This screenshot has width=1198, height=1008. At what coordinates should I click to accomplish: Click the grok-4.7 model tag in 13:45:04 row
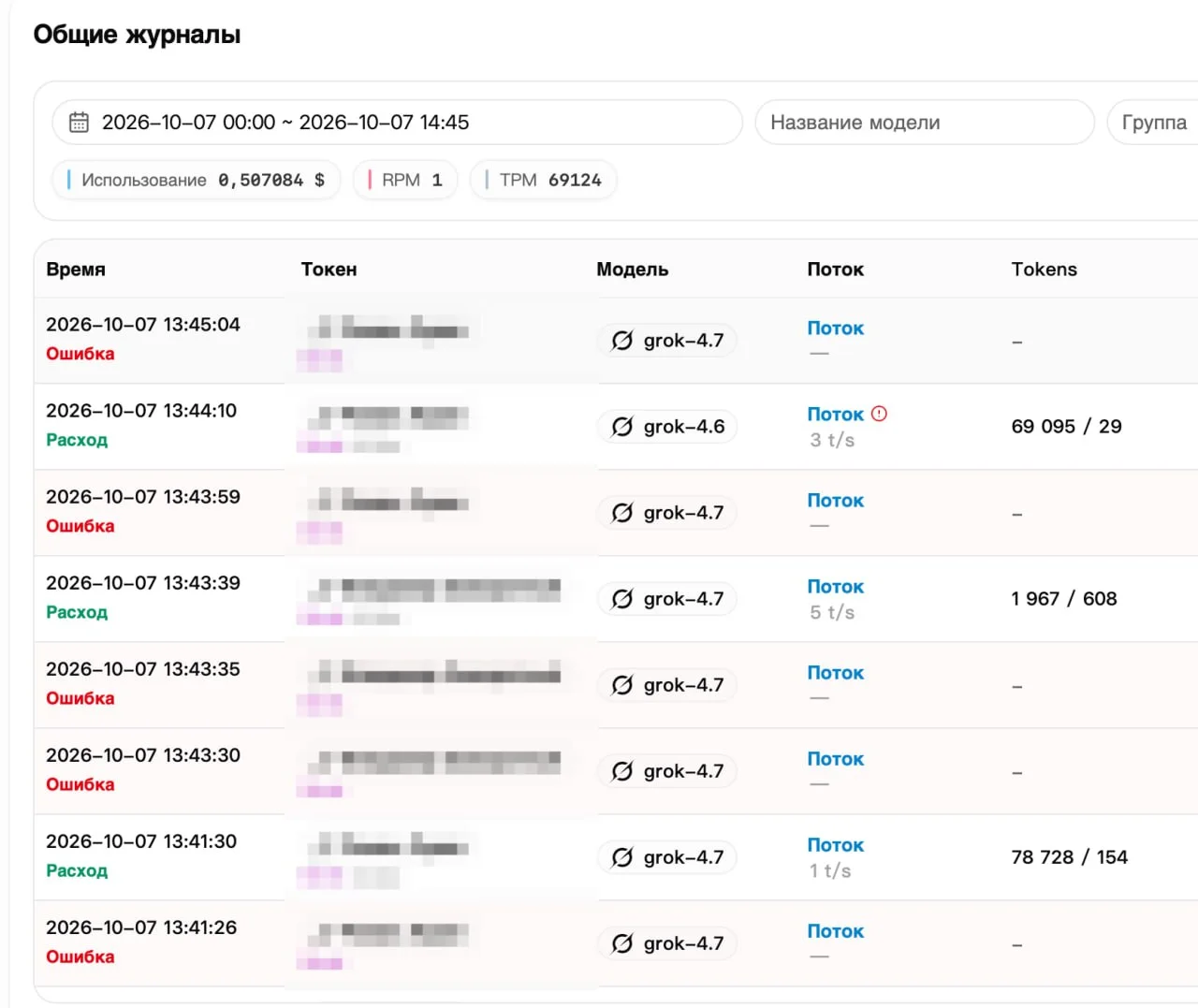click(667, 341)
